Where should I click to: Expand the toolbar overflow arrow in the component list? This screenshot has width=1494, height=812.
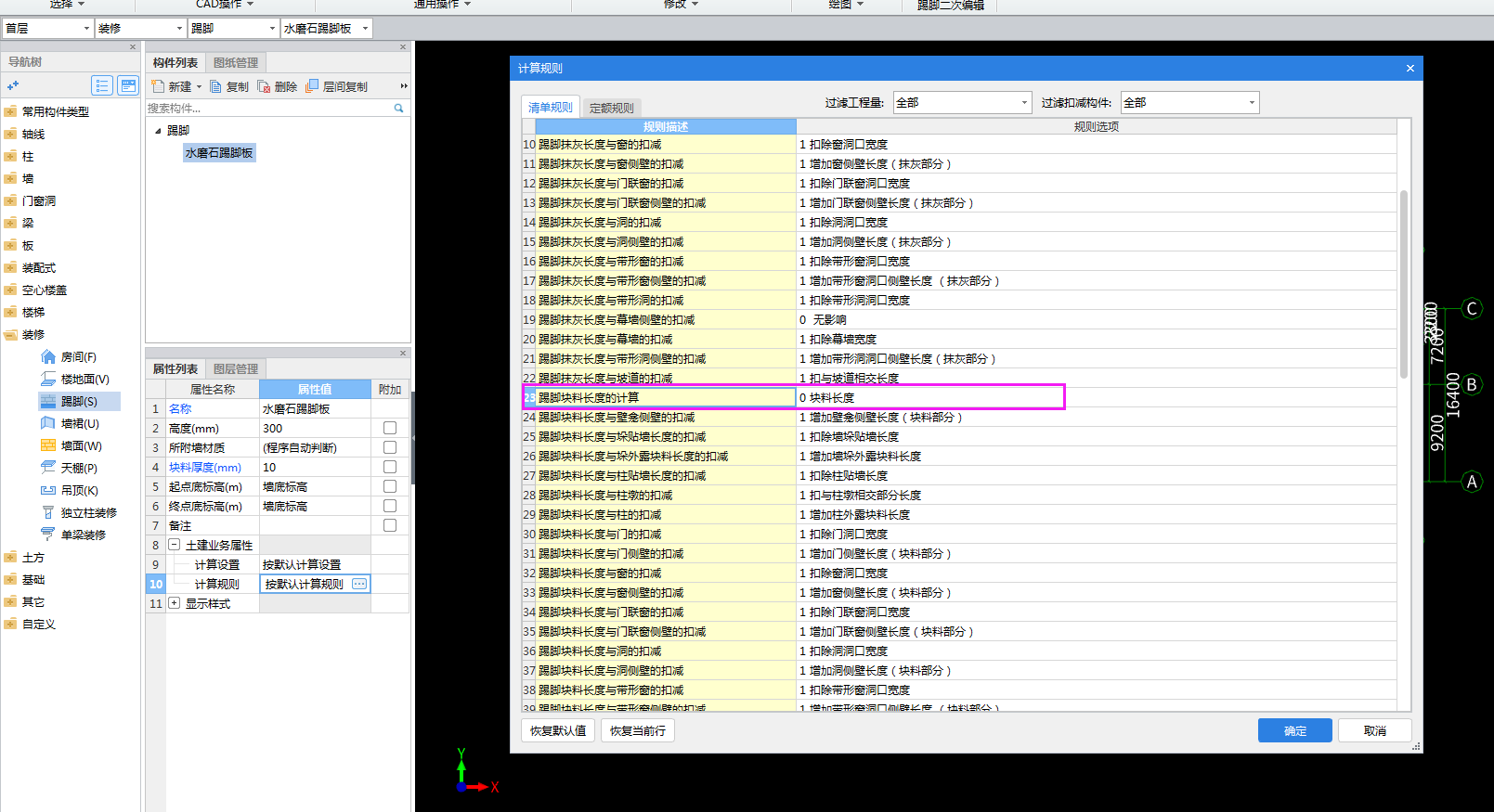(404, 86)
